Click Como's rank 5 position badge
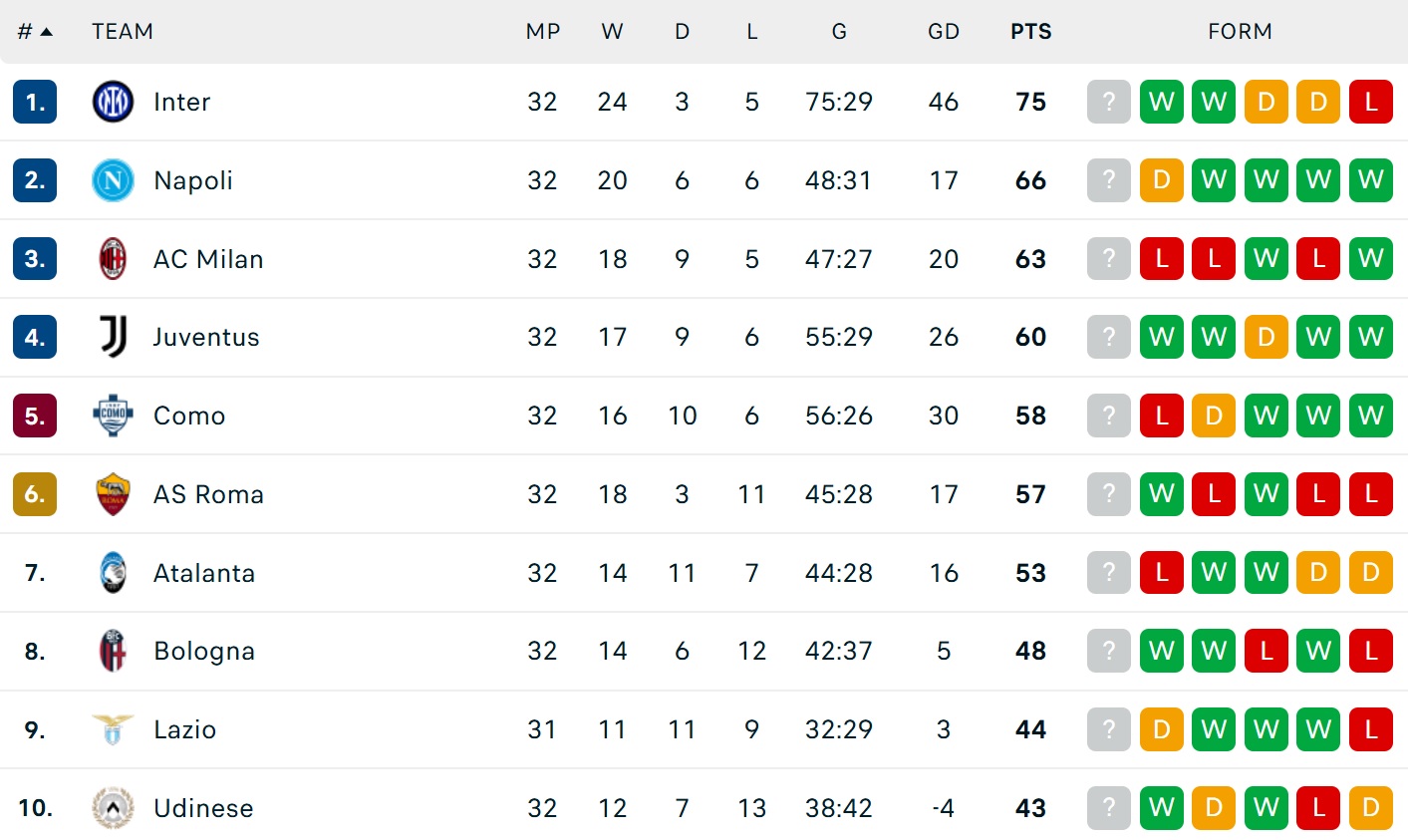This screenshot has height=840, width=1408. 35,416
